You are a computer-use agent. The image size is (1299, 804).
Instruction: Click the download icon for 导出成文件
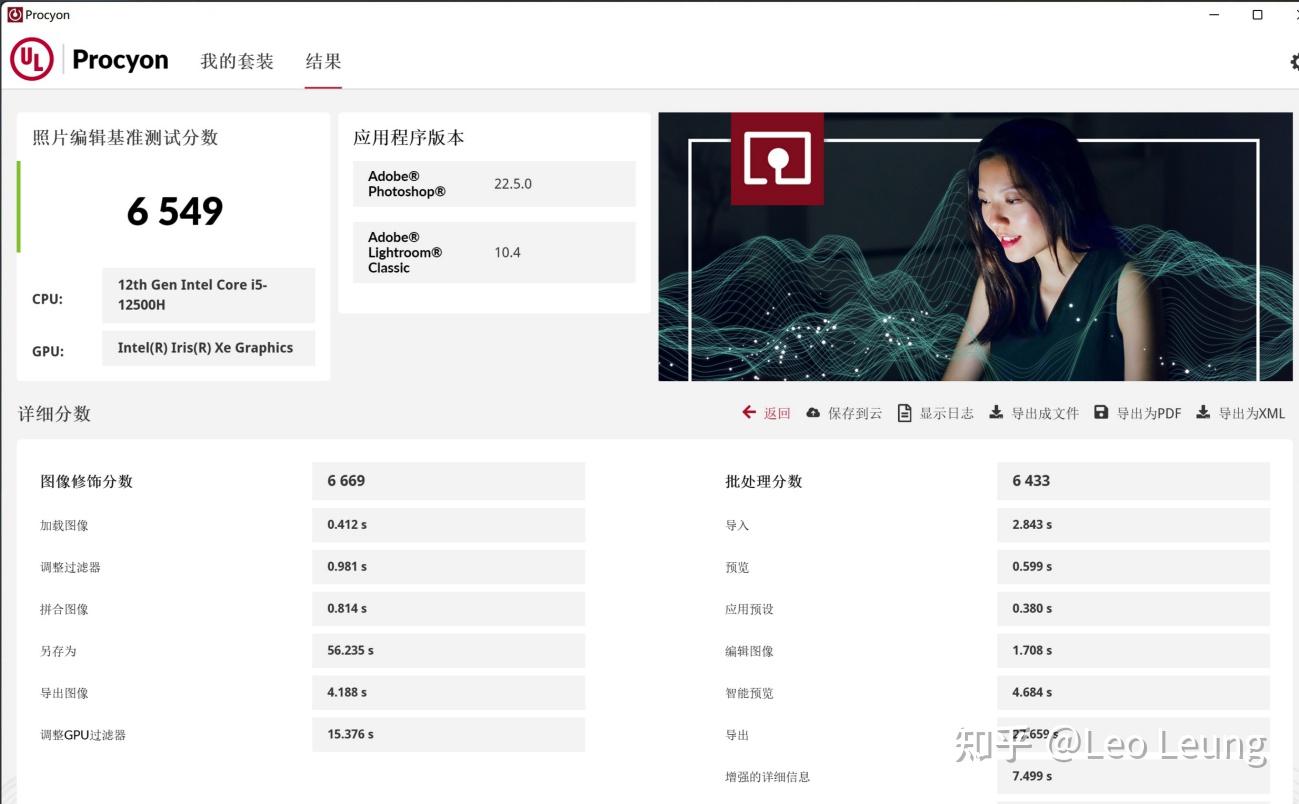994,412
